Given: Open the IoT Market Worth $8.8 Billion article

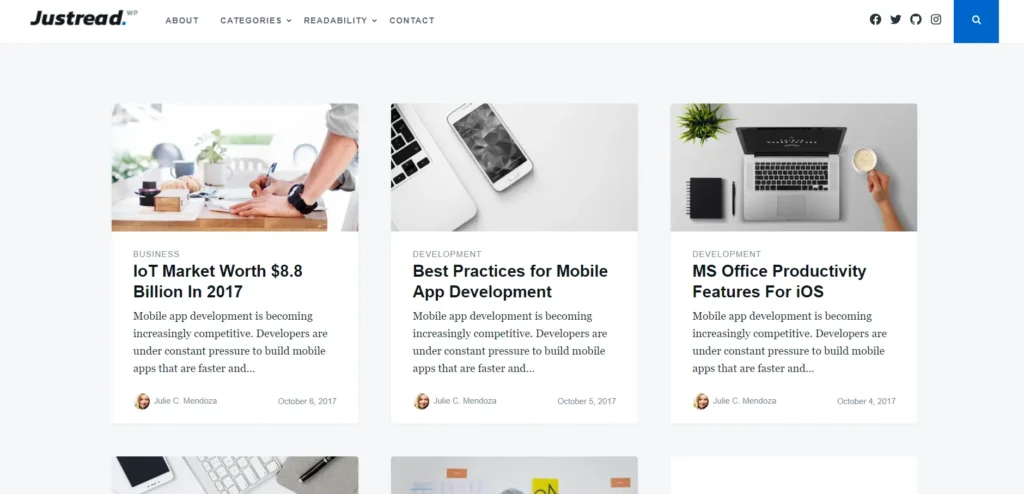Looking at the screenshot, I should pos(217,281).
